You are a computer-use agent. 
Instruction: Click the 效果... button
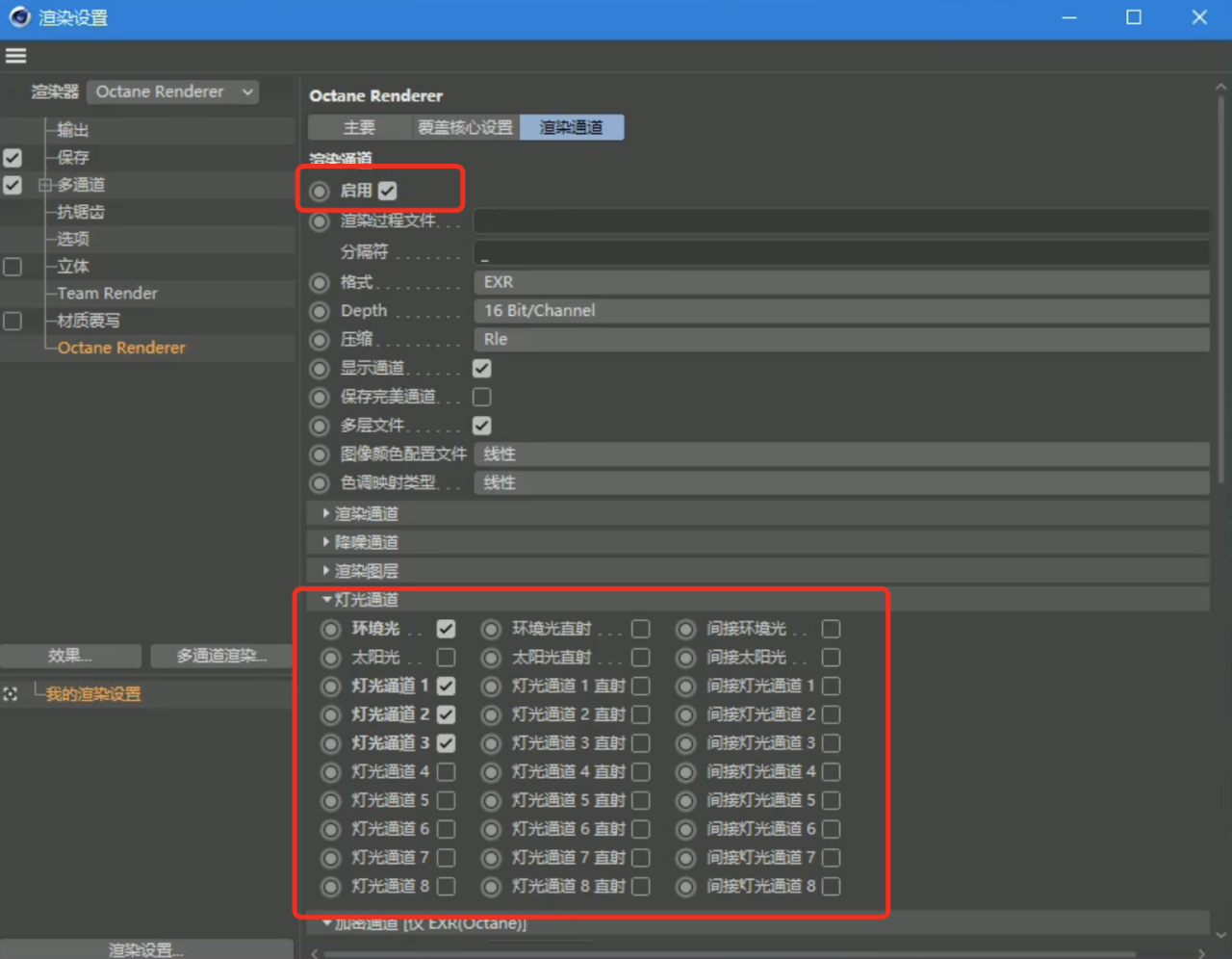pyautogui.click(x=70, y=656)
